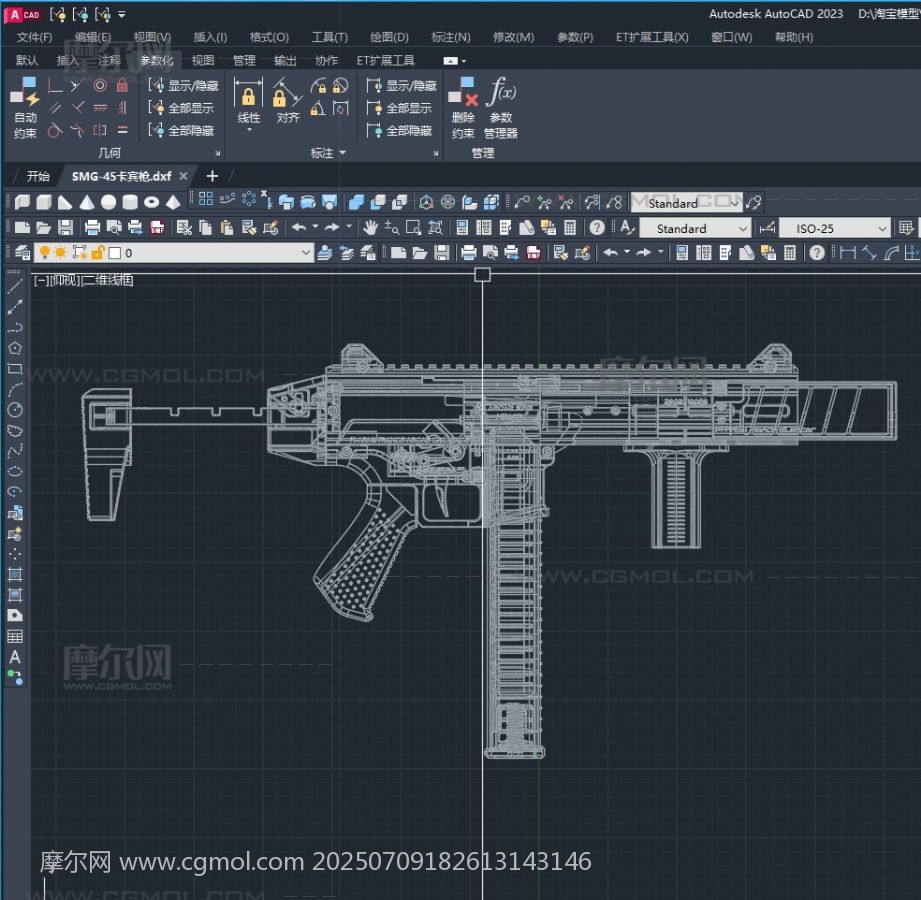The height and width of the screenshot is (900, 921).
Task: Toggle layer 0 freeze sun icon
Action: click(x=60, y=253)
